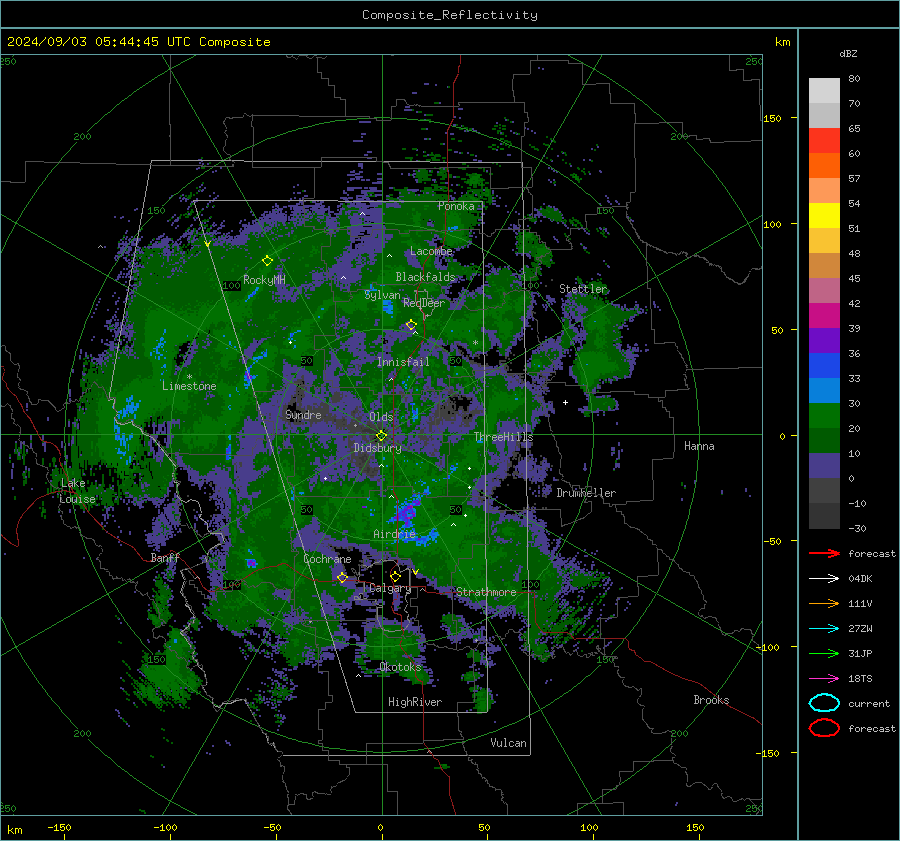Select the orange 60-57 dBZ swatch
The height and width of the screenshot is (841, 900).
(824, 166)
